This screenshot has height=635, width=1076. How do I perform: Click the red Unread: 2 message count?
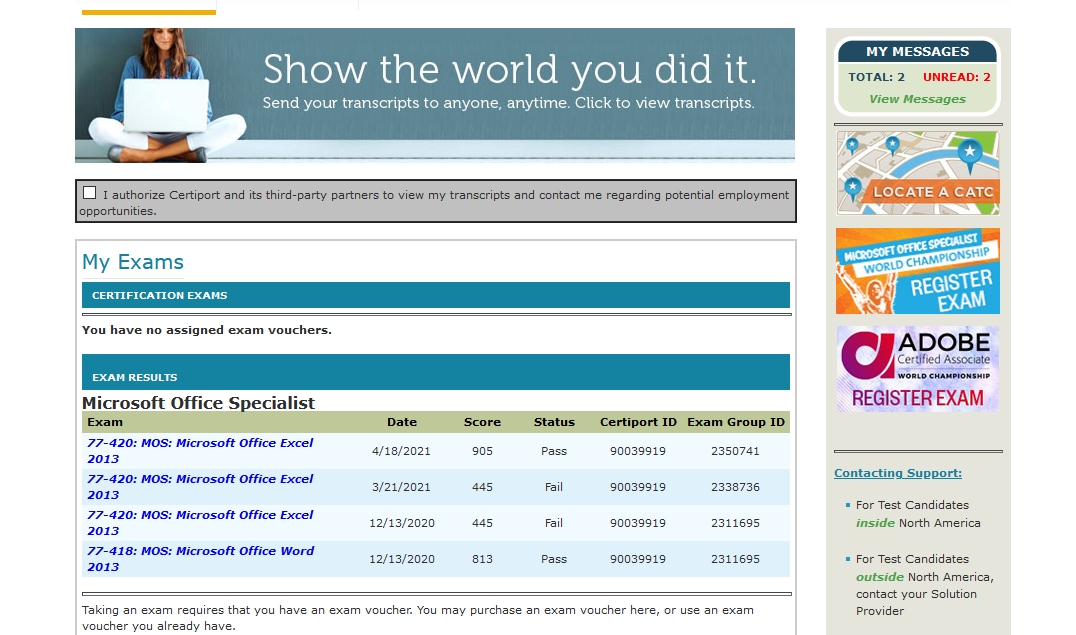click(x=956, y=77)
